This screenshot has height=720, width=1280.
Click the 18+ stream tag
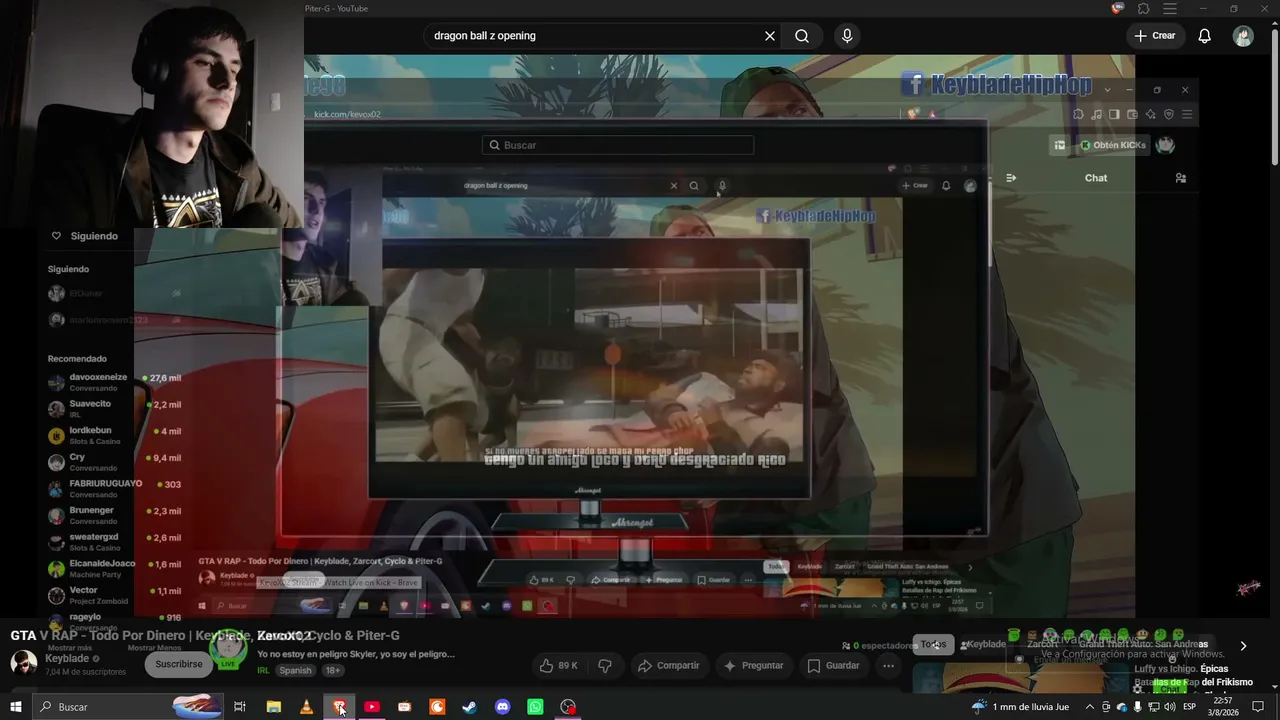(x=333, y=671)
